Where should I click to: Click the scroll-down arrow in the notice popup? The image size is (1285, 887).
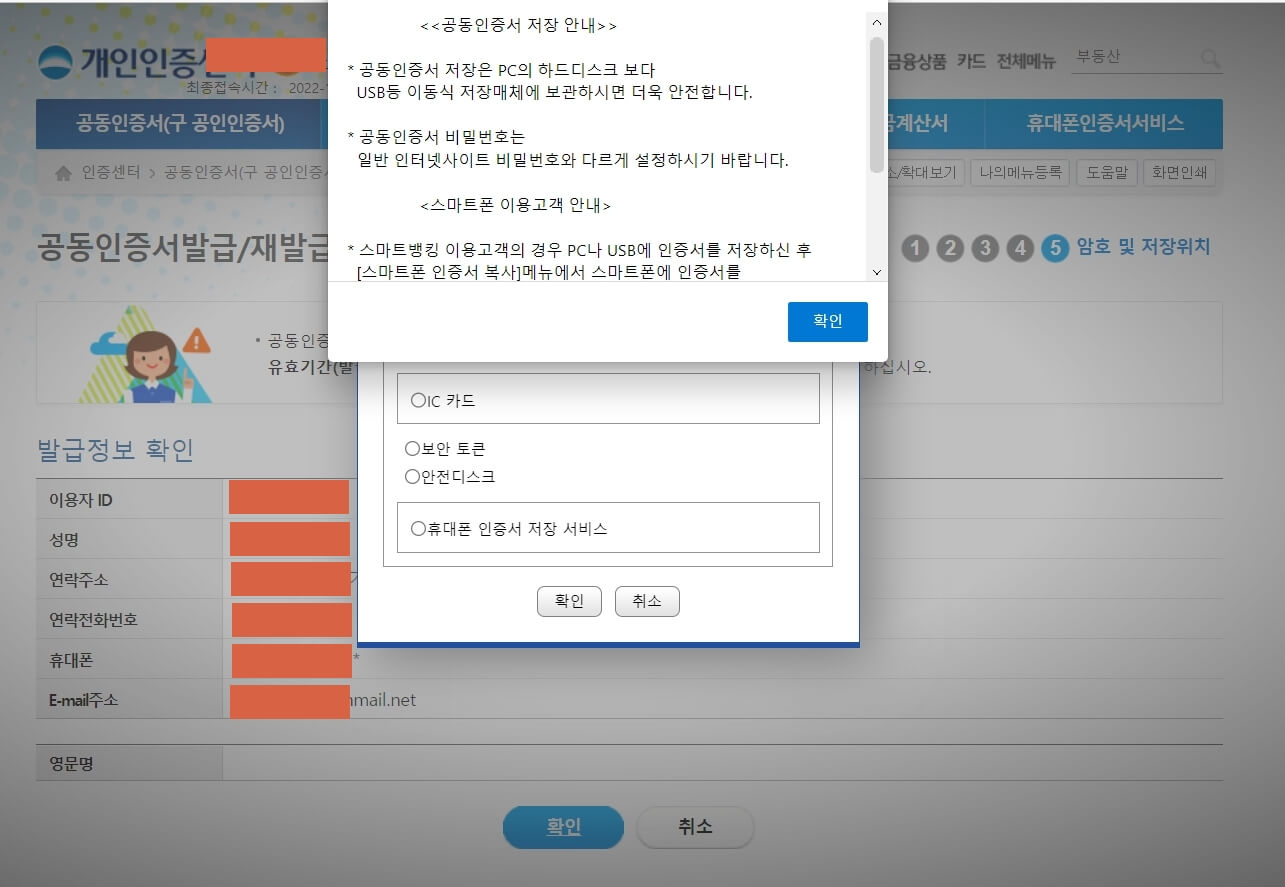876,271
